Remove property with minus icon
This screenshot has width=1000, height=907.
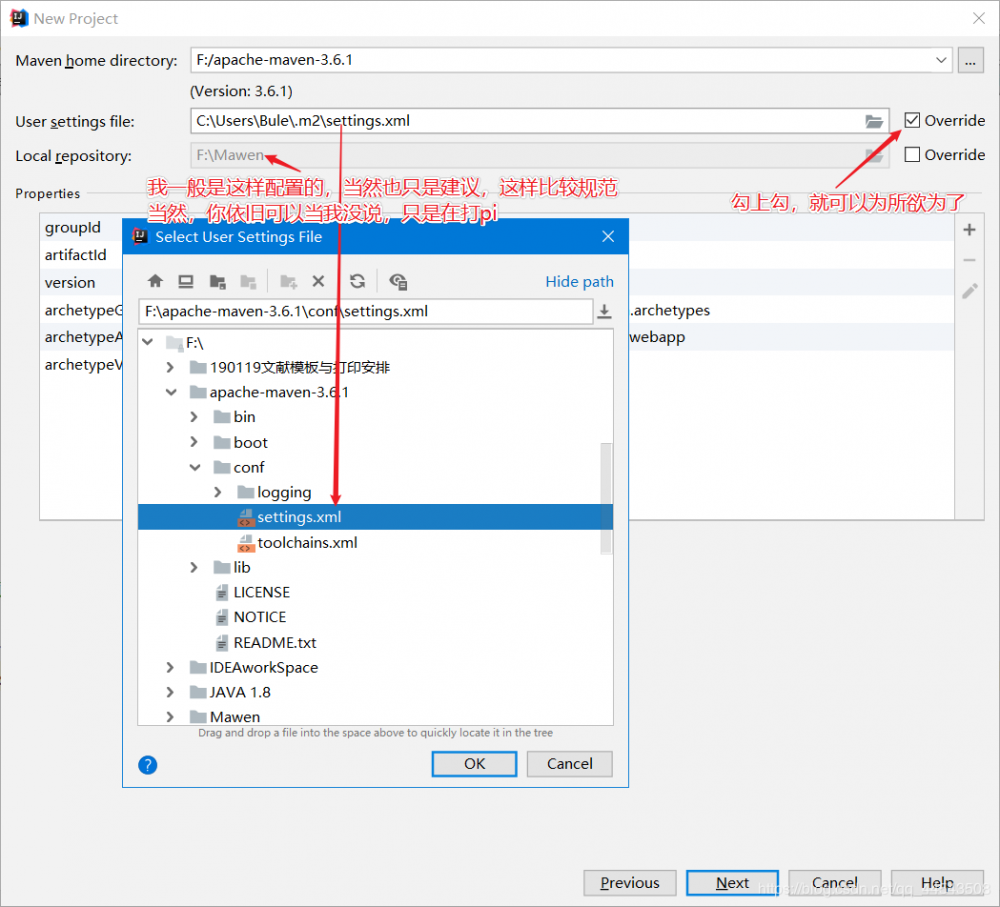point(969,260)
